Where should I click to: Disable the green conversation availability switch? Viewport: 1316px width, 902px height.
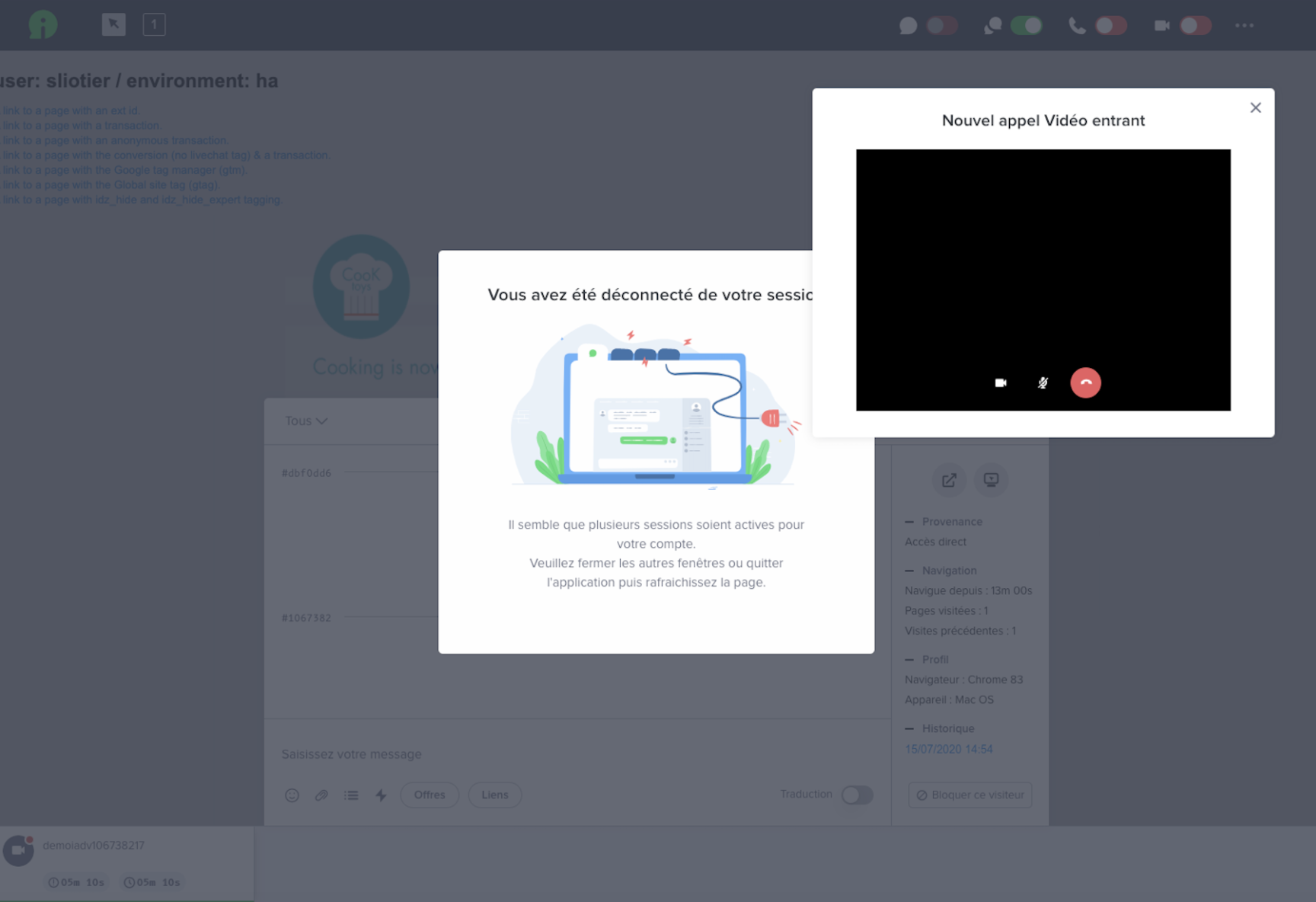click(x=1026, y=26)
